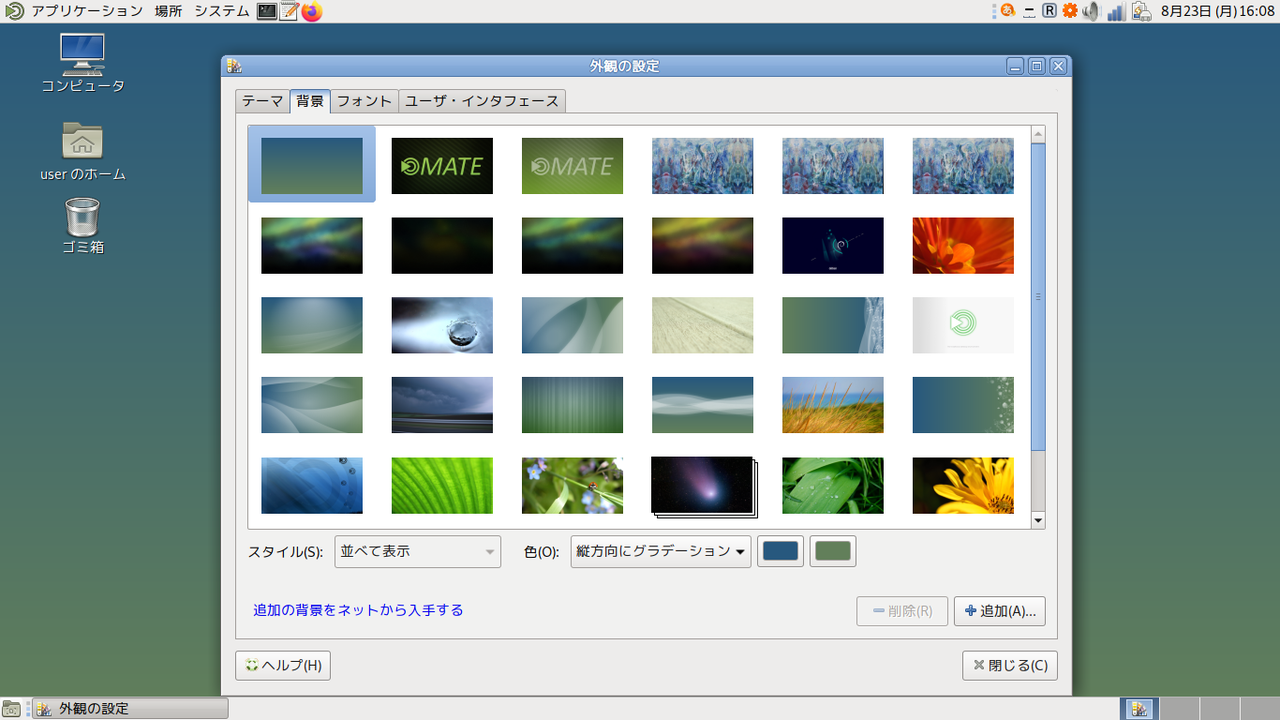
Task: Open the システム menu
Action: coord(222,11)
